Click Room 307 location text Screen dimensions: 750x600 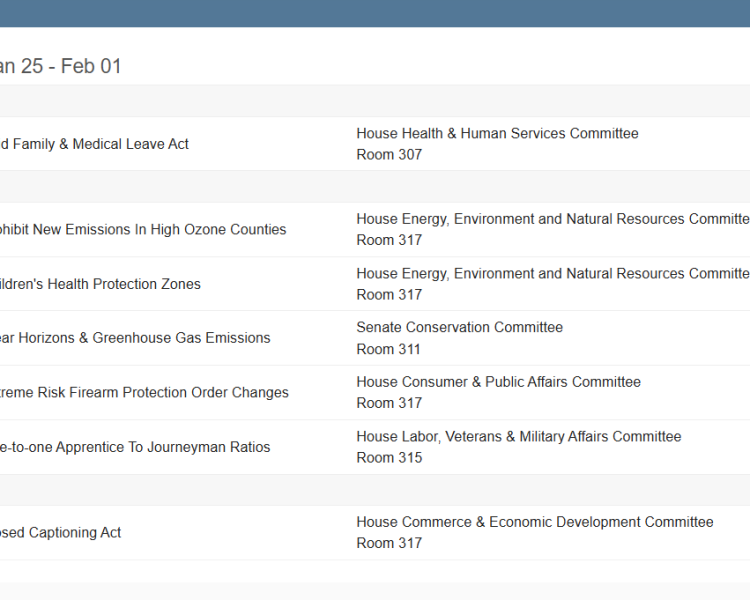[x=389, y=155]
